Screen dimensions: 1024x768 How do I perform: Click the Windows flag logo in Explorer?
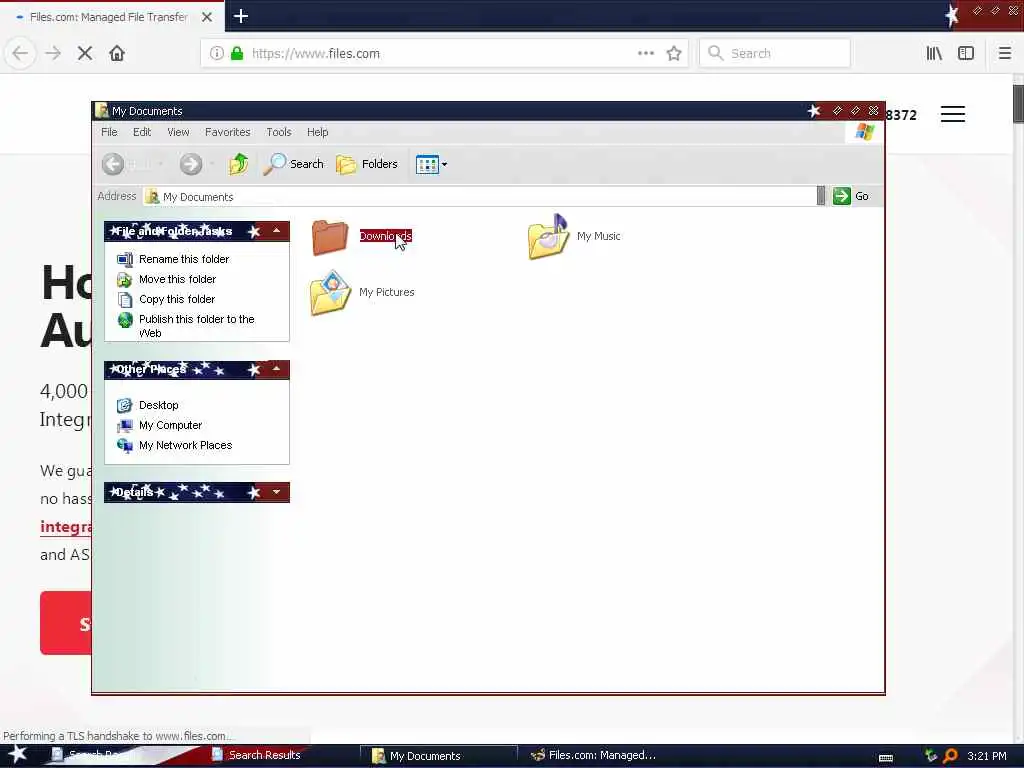pos(865,132)
